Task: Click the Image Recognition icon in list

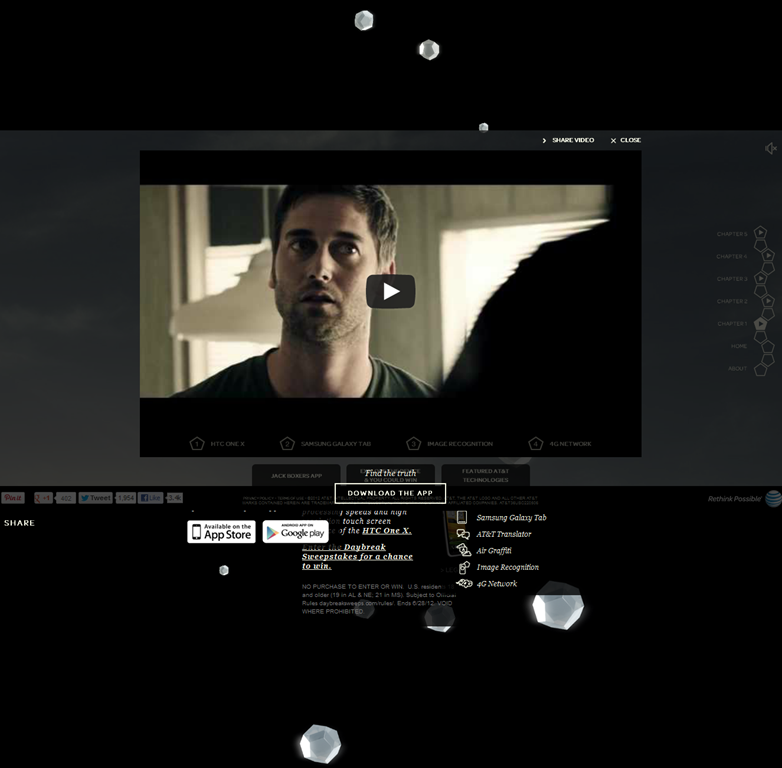Action: (x=464, y=567)
